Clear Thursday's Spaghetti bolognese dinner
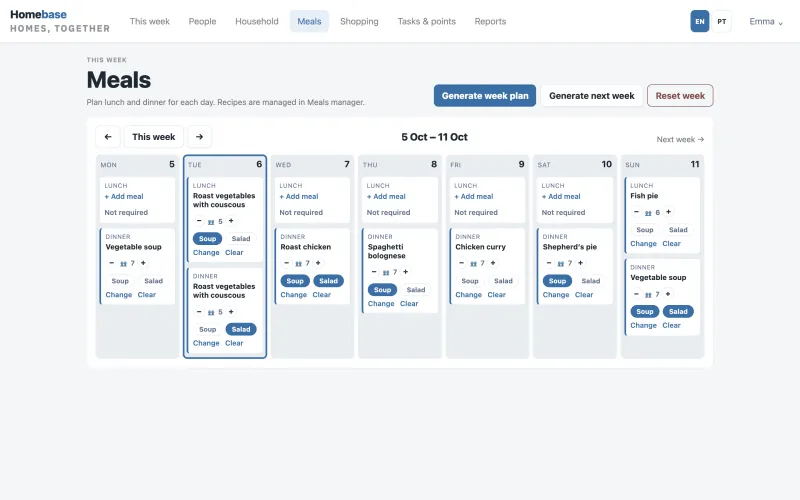The height and width of the screenshot is (500, 800). point(409,304)
